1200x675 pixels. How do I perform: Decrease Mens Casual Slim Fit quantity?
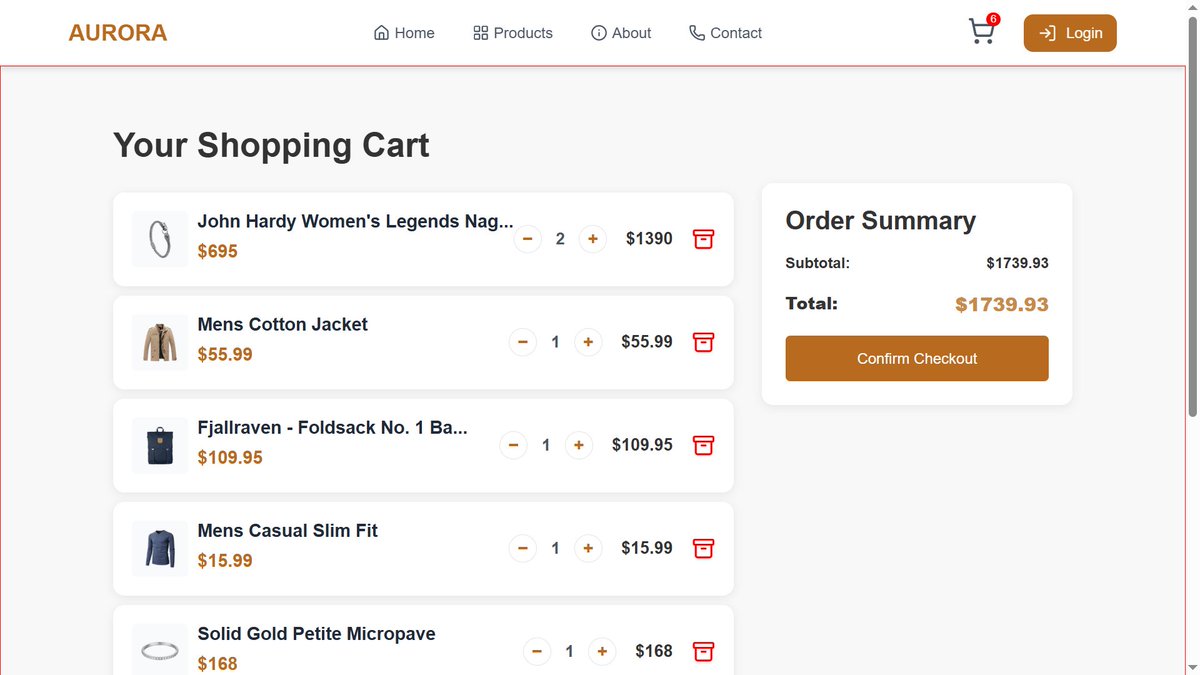click(x=523, y=548)
